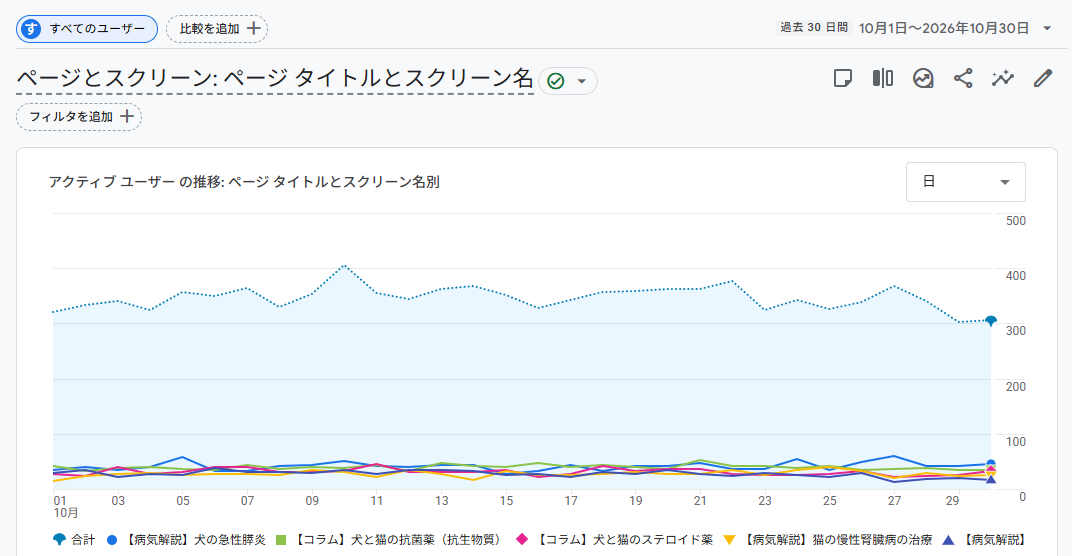The height and width of the screenshot is (556, 1072).
Task: Click the 過去 30 日間 label
Action: [814, 28]
